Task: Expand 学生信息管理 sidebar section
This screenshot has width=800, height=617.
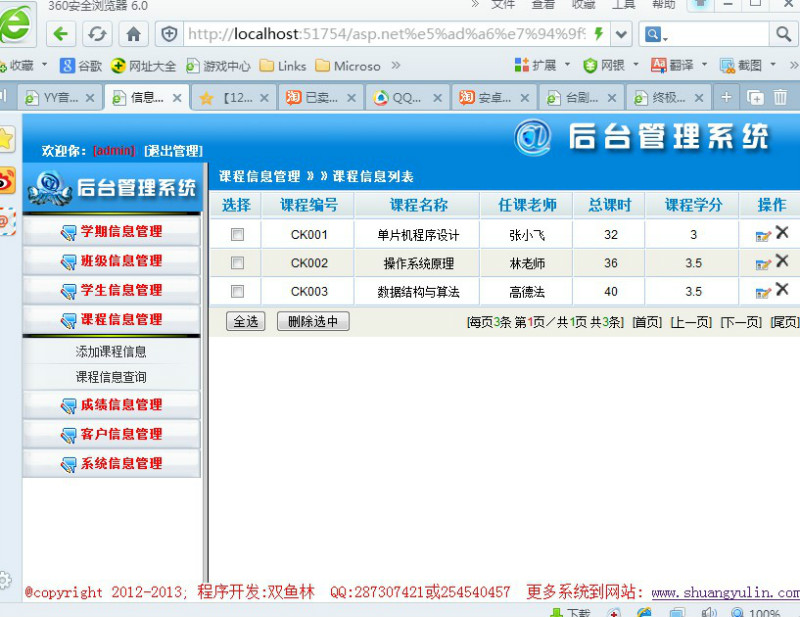Action: click(x=112, y=290)
